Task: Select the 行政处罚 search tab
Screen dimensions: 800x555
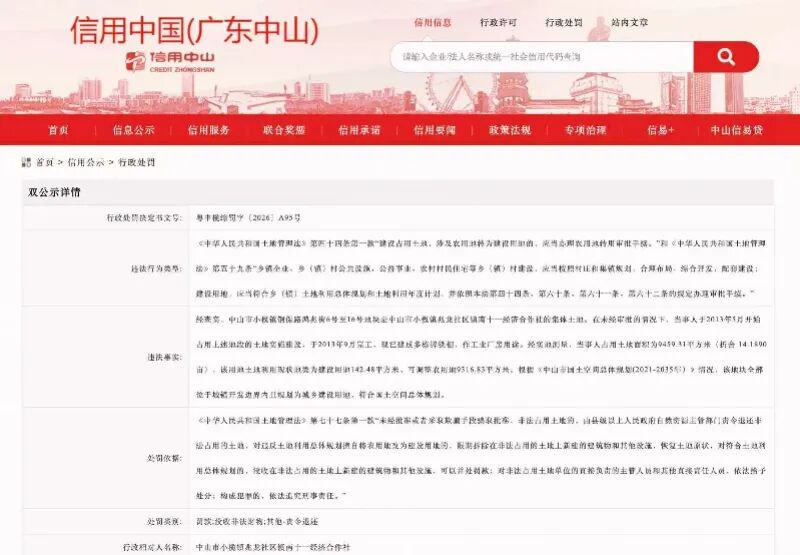Action: click(564, 22)
